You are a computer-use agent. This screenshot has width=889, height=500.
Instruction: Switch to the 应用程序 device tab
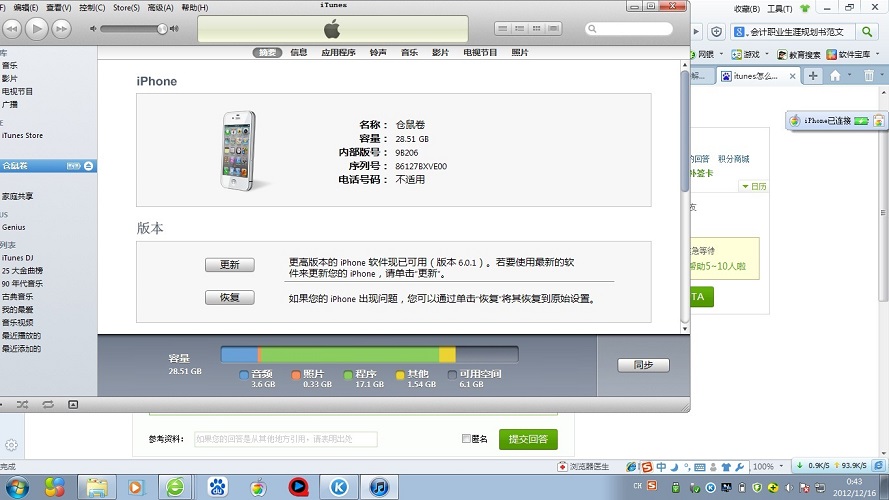click(338, 52)
